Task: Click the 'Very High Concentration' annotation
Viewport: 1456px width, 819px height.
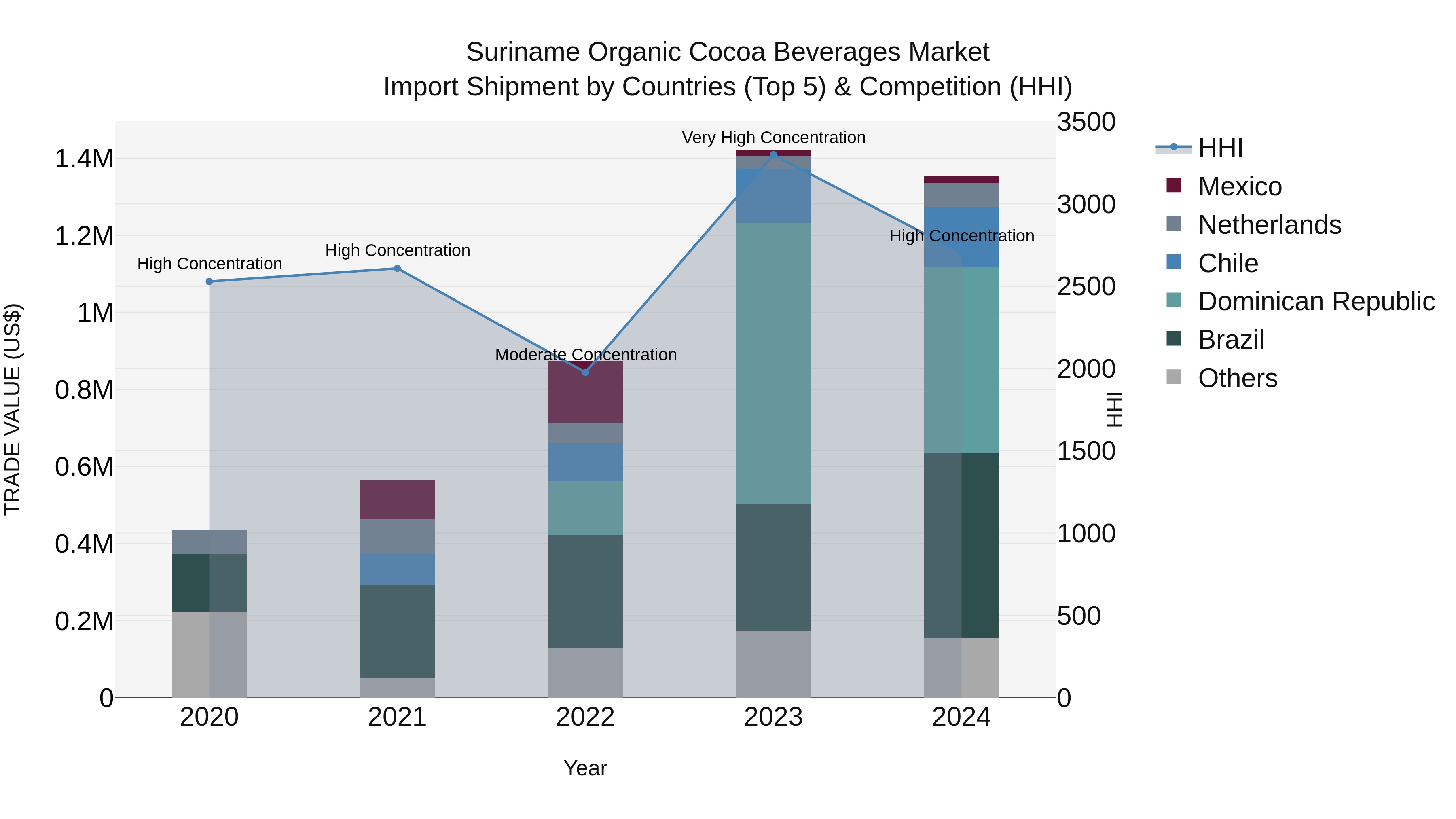Action: [x=774, y=138]
